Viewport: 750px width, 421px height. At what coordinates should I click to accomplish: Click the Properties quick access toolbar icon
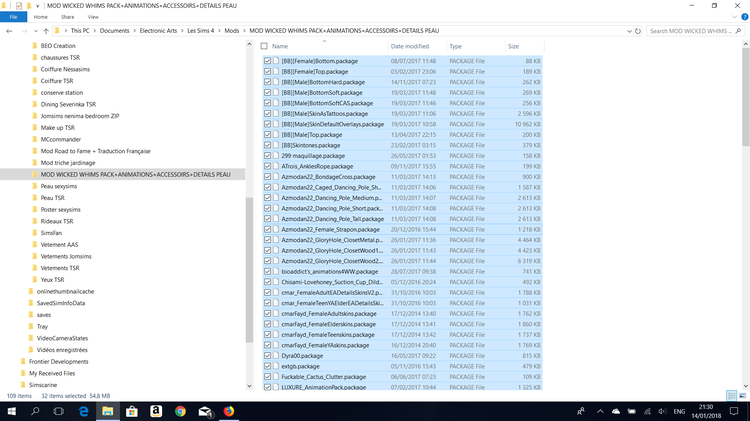[19, 6]
